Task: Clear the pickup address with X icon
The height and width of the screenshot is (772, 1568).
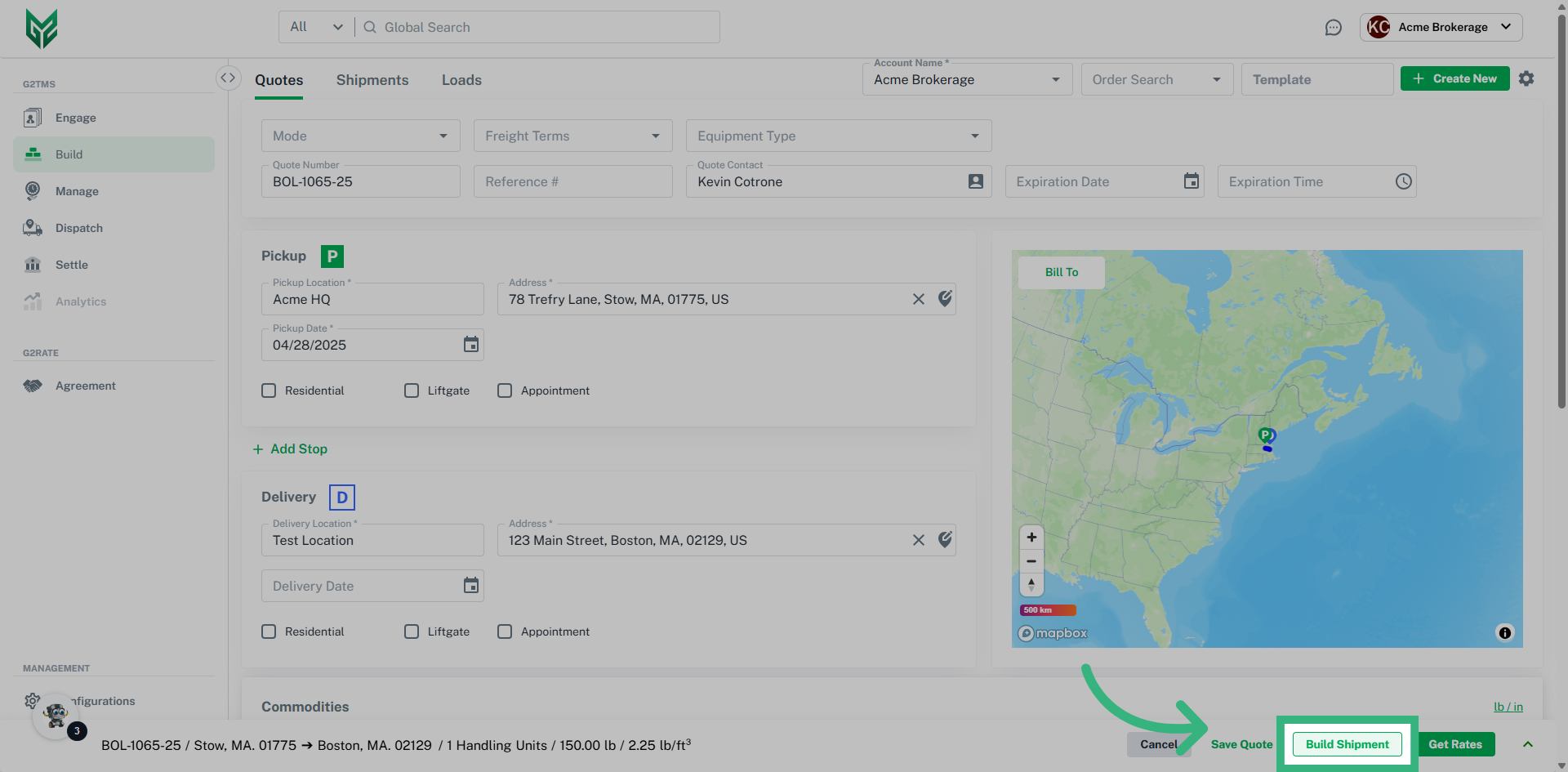Action: [x=918, y=299]
